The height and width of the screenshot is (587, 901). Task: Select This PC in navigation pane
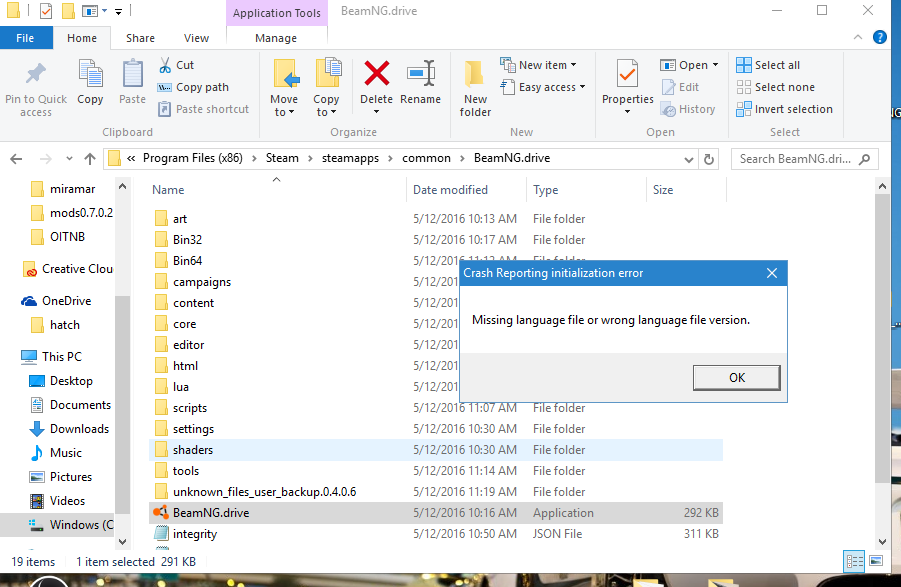(52, 357)
